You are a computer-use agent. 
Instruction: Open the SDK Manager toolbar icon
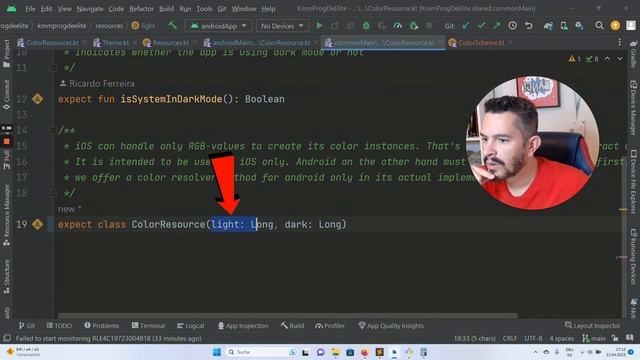coord(579,26)
